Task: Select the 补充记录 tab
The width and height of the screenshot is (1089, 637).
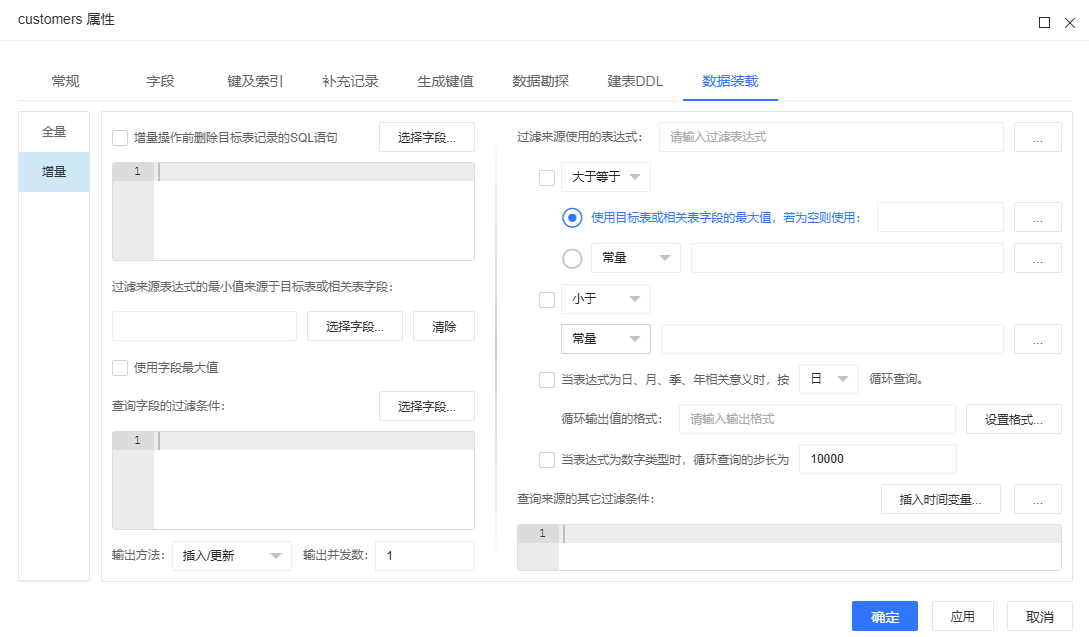Action: point(350,81)
